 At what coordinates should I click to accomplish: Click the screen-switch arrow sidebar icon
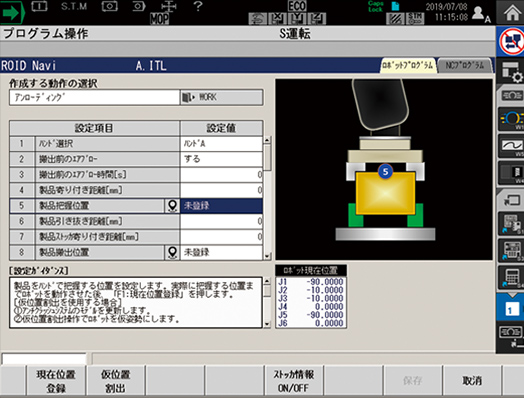pos(511,201)
